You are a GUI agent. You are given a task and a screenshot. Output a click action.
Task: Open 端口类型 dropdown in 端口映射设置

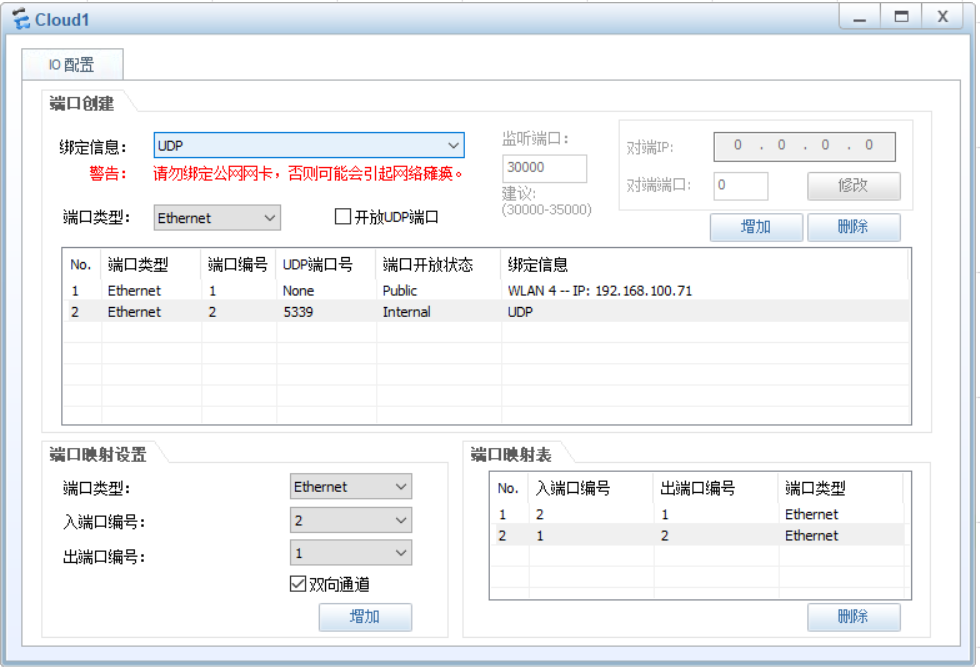click(351, 486)
